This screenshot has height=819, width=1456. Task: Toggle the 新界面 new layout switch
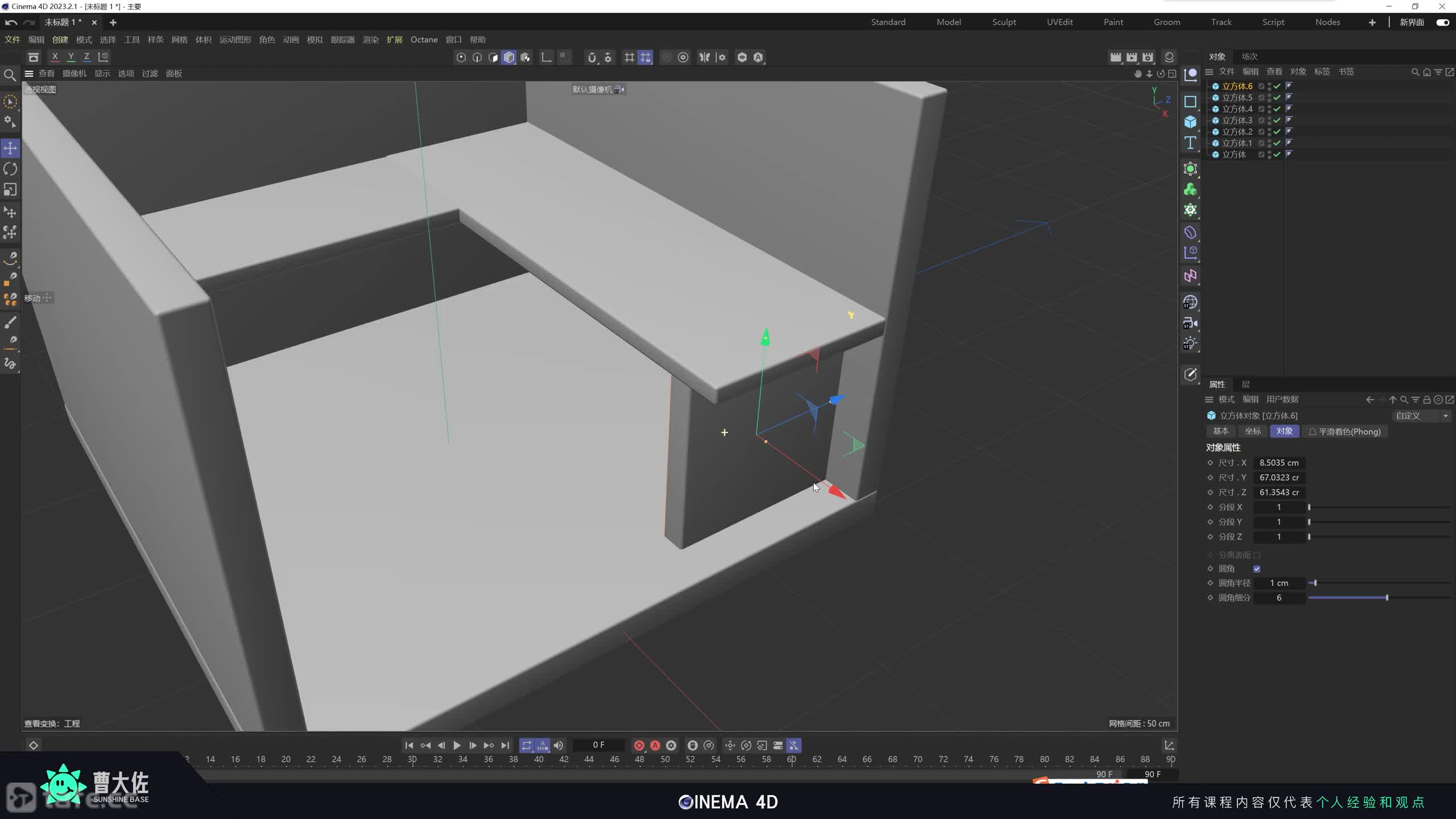tap(1442, 22)
